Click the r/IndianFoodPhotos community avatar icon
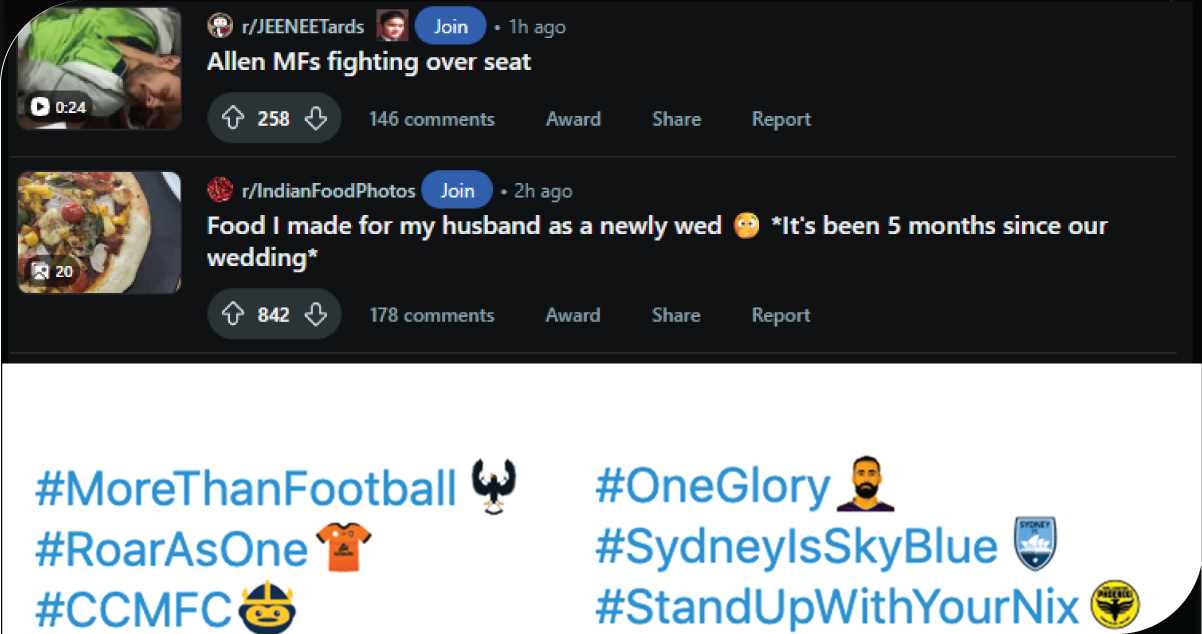Image resolution: width=1202 pixels, height=634 pixels. [219, 190]
